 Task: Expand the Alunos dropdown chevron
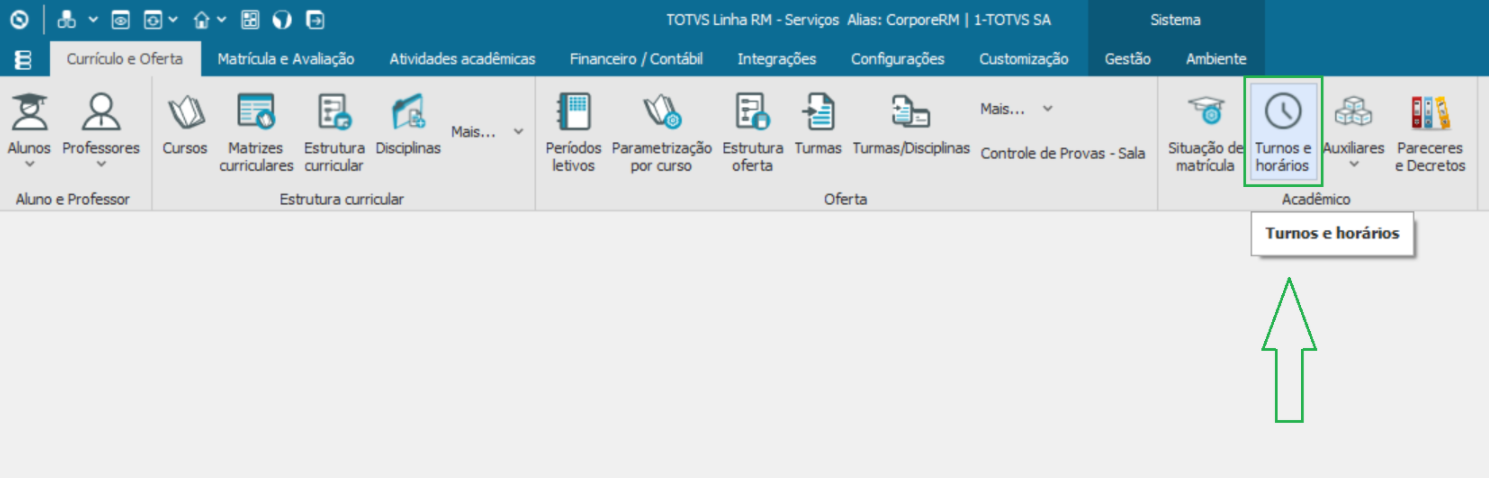pos(29,165)
